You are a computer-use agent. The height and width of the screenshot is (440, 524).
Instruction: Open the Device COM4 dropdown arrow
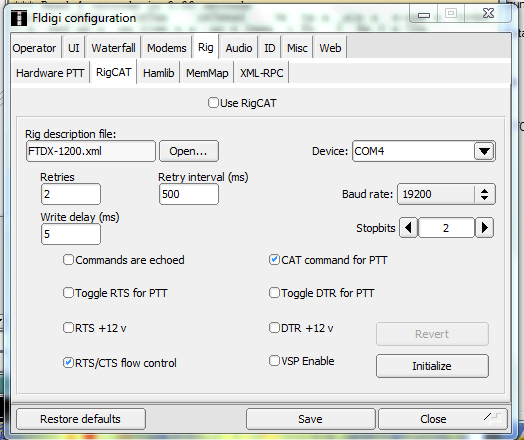point(484,151)
